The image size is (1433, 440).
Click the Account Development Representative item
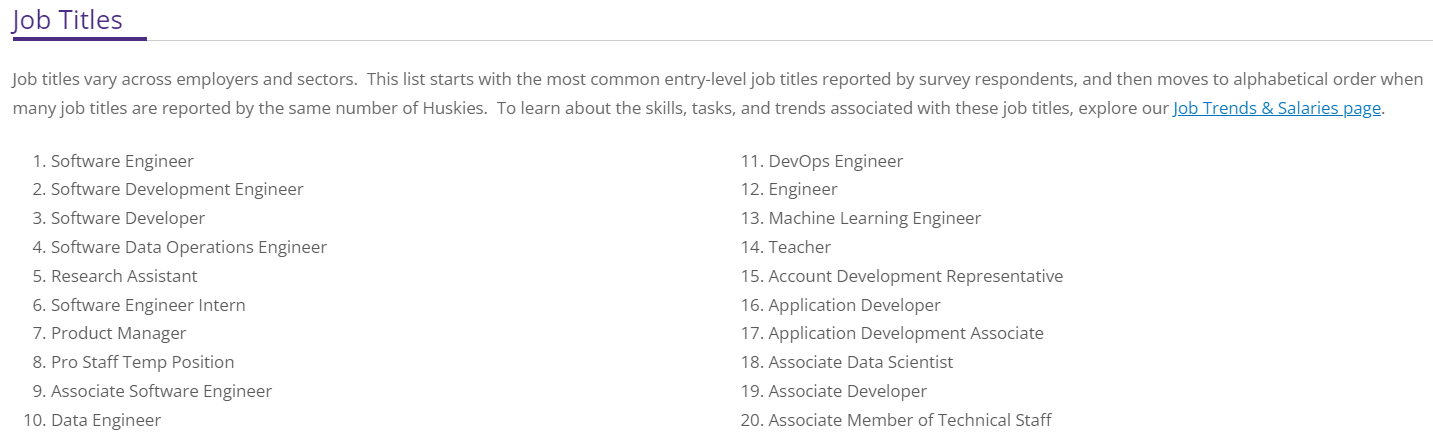[915, 276]
